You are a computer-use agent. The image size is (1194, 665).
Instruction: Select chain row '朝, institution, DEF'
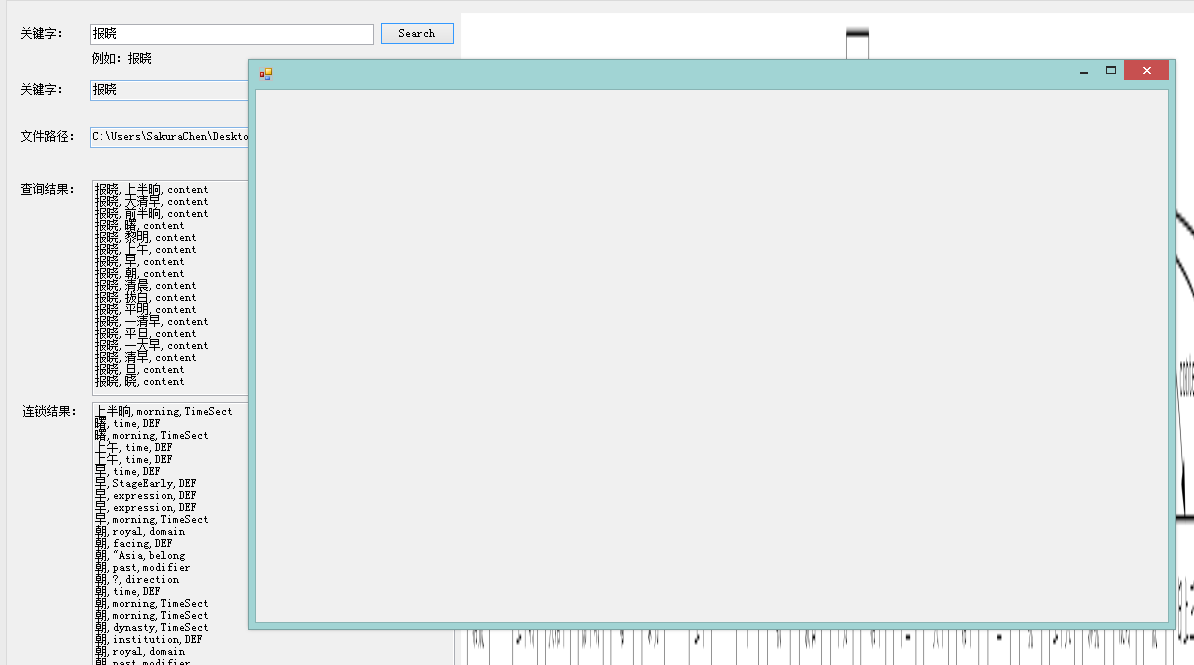[x=148, y=640]
